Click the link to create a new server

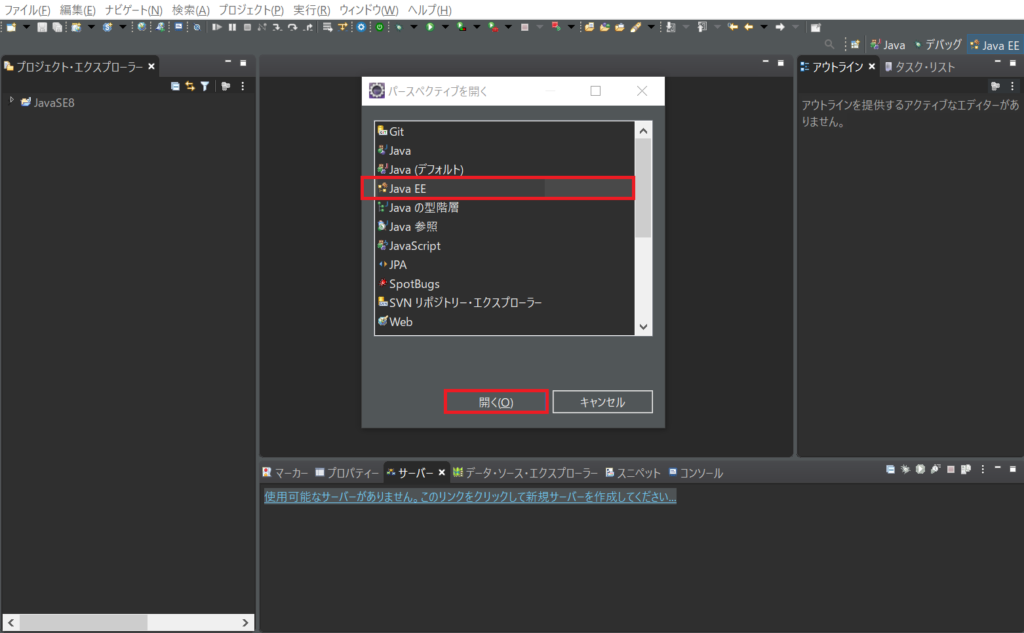[470, 496]
